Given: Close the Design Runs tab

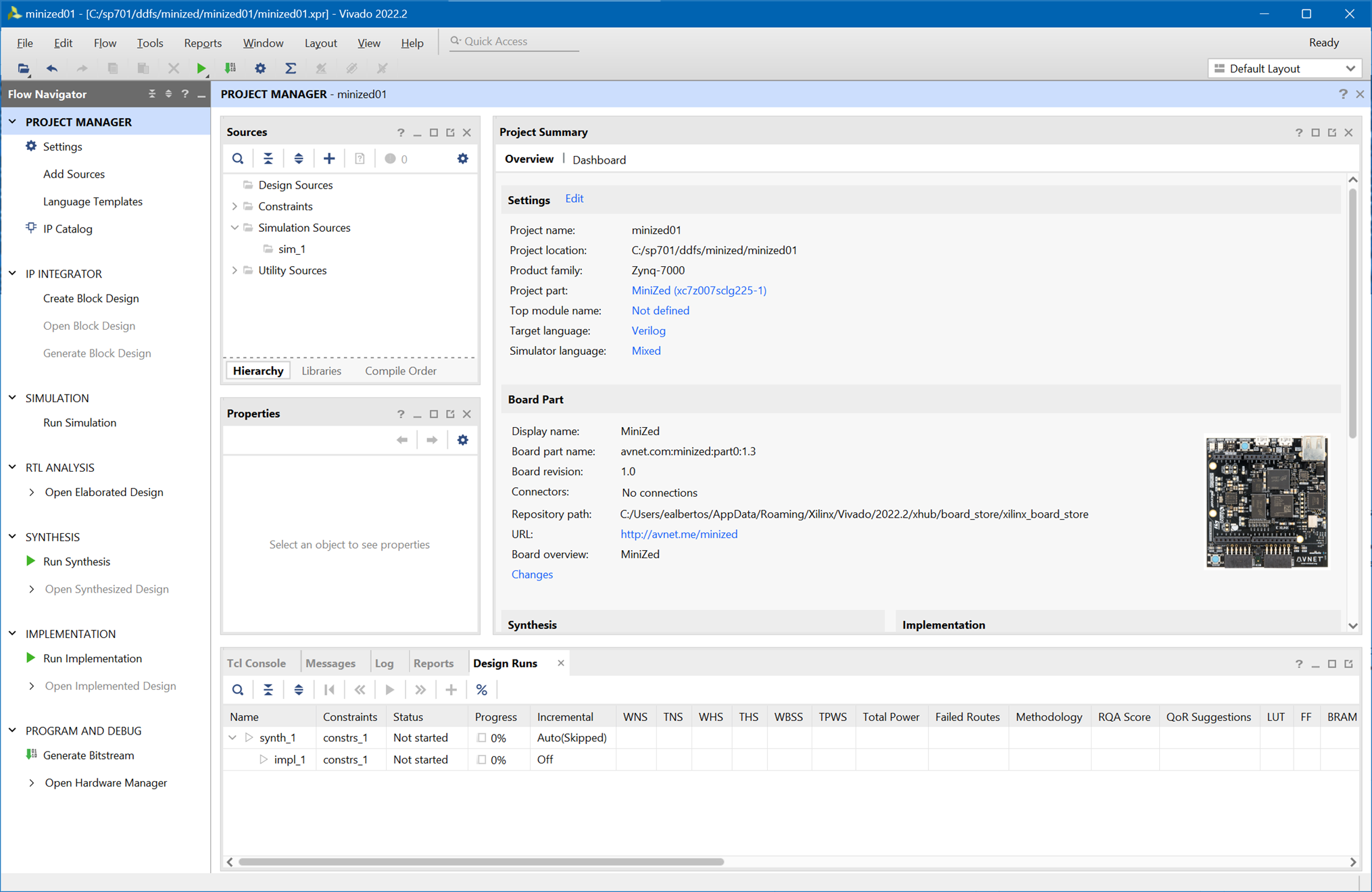Looking at the screenshot, I should click(560, 663).
